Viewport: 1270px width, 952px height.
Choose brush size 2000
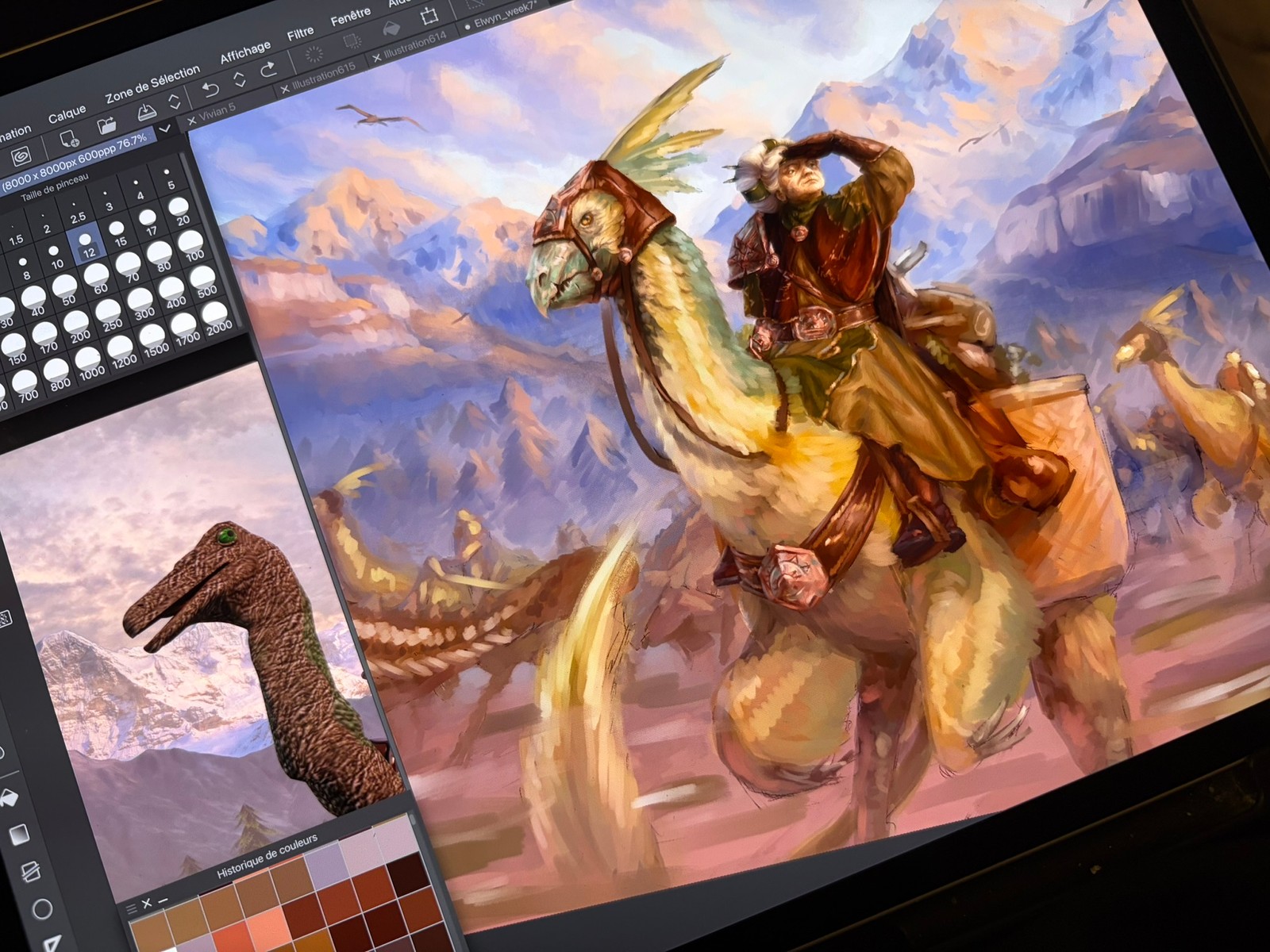click(x=216, y=317)
